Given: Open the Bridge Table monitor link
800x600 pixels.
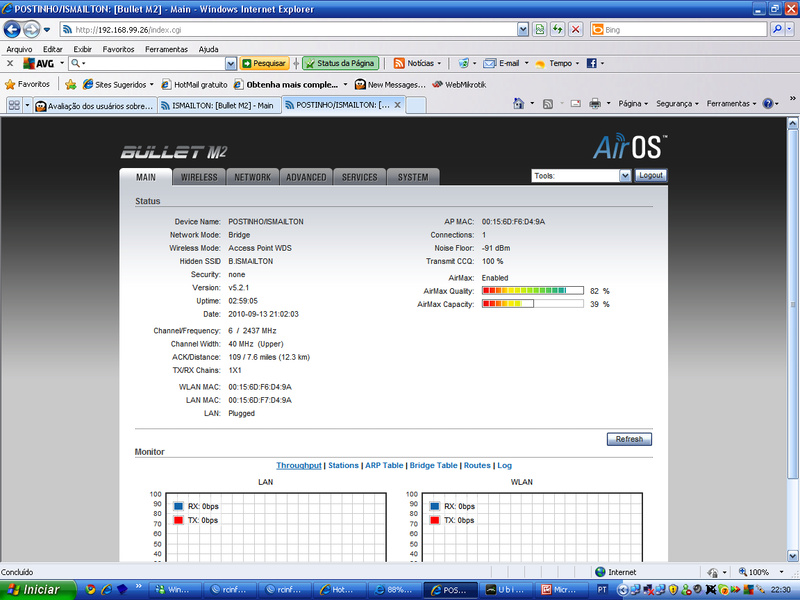Looking at the screenshot, I should 434,465.
